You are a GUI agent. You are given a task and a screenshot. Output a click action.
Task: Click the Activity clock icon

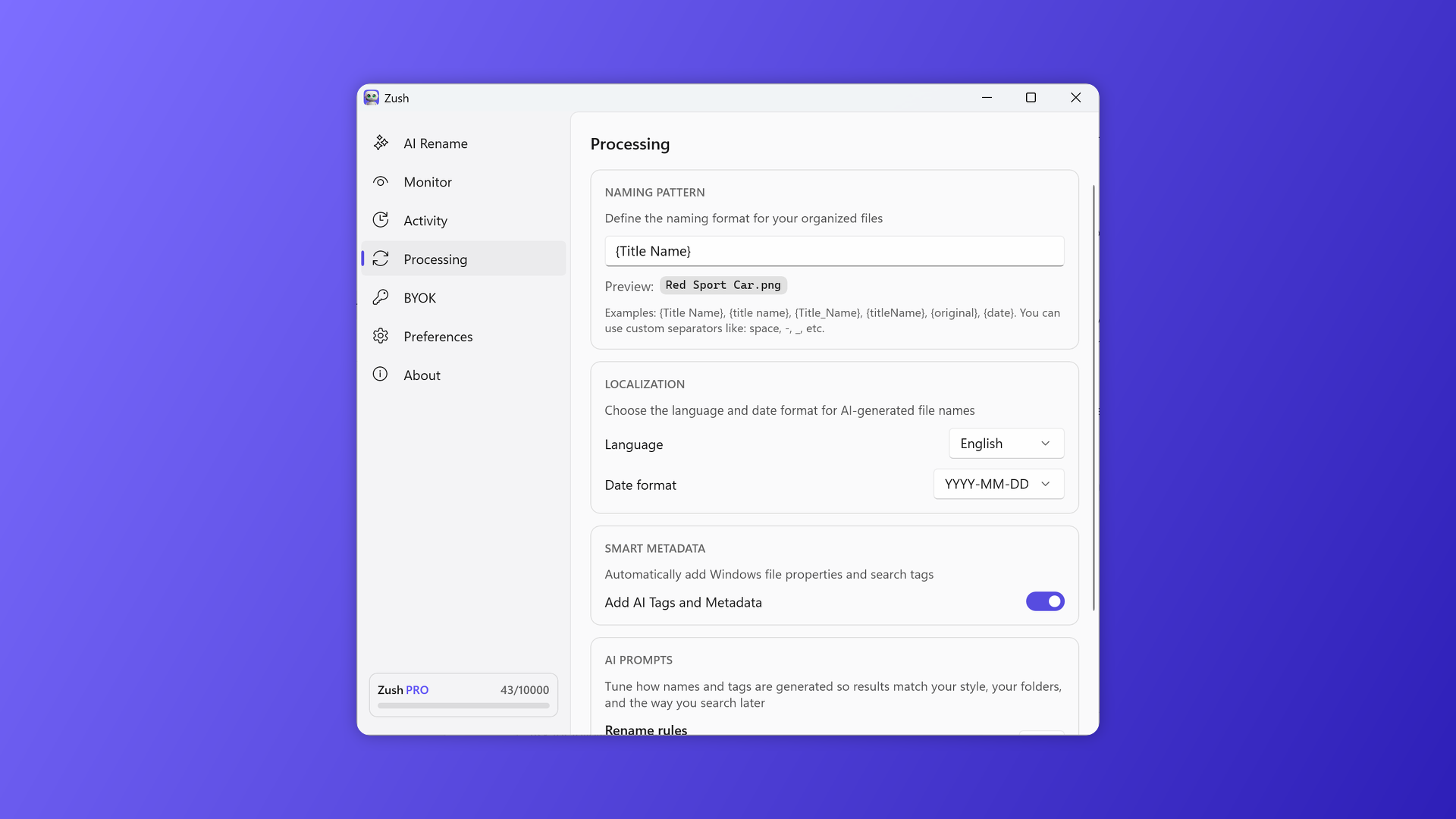[381, 220]
